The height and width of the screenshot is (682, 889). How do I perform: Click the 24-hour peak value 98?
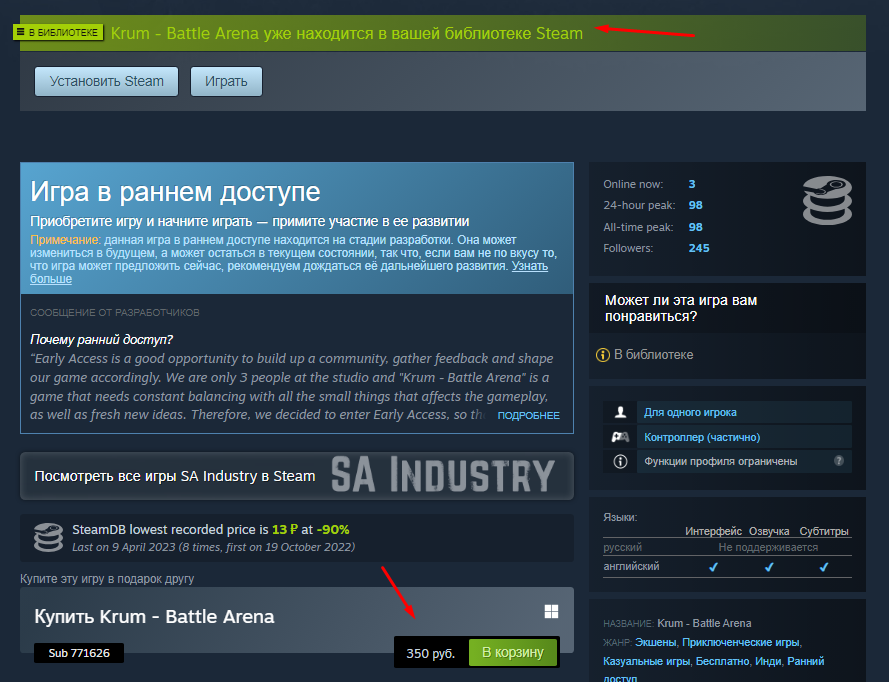click(696, 205)
